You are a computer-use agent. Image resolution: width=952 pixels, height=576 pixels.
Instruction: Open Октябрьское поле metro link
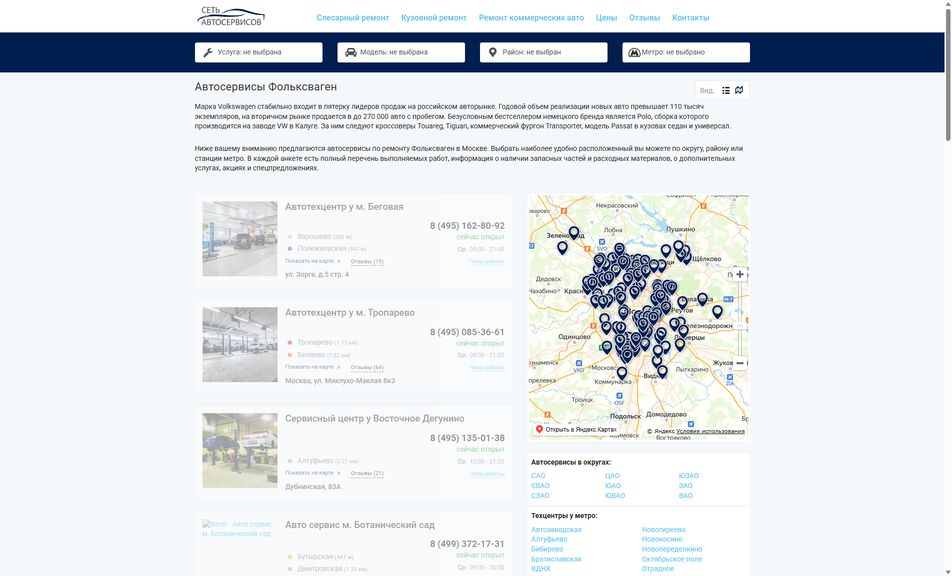(672, 559)
